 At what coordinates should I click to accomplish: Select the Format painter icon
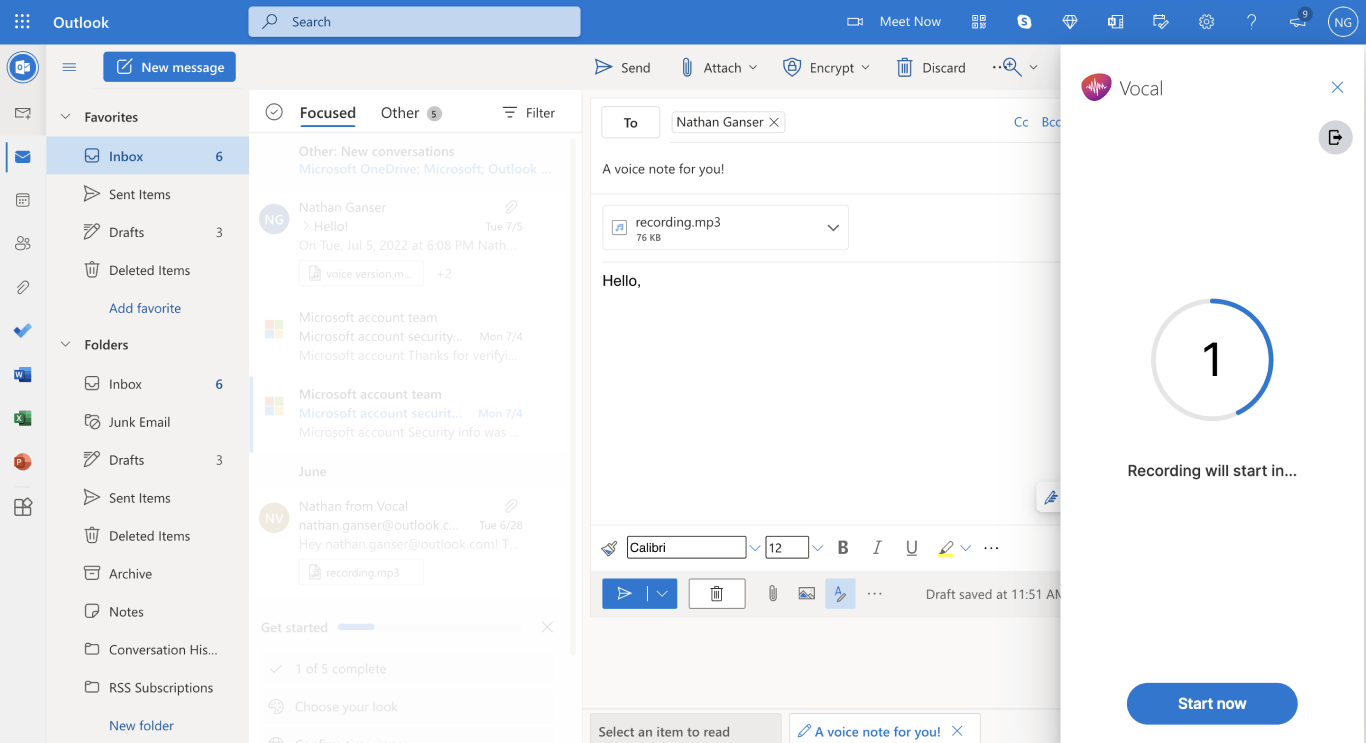[608, 547]
